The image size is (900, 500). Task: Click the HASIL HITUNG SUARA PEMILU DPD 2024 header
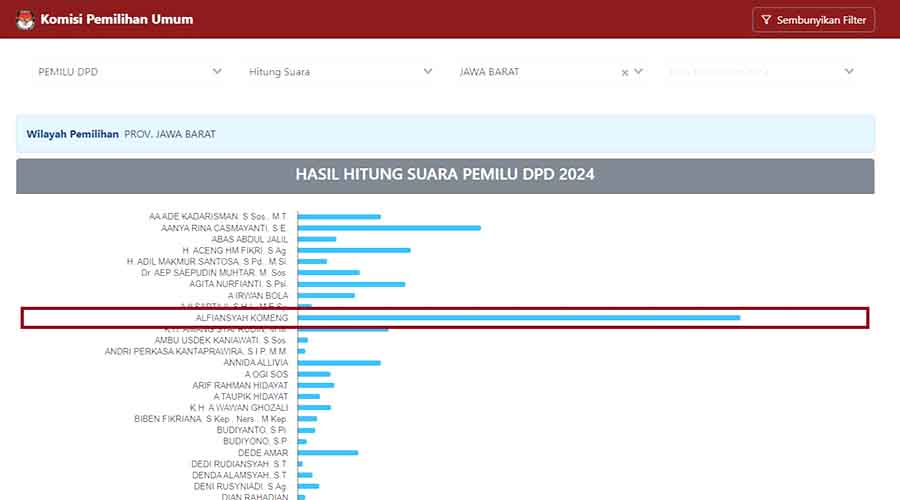pyautogui.click(x=445, y=175)
